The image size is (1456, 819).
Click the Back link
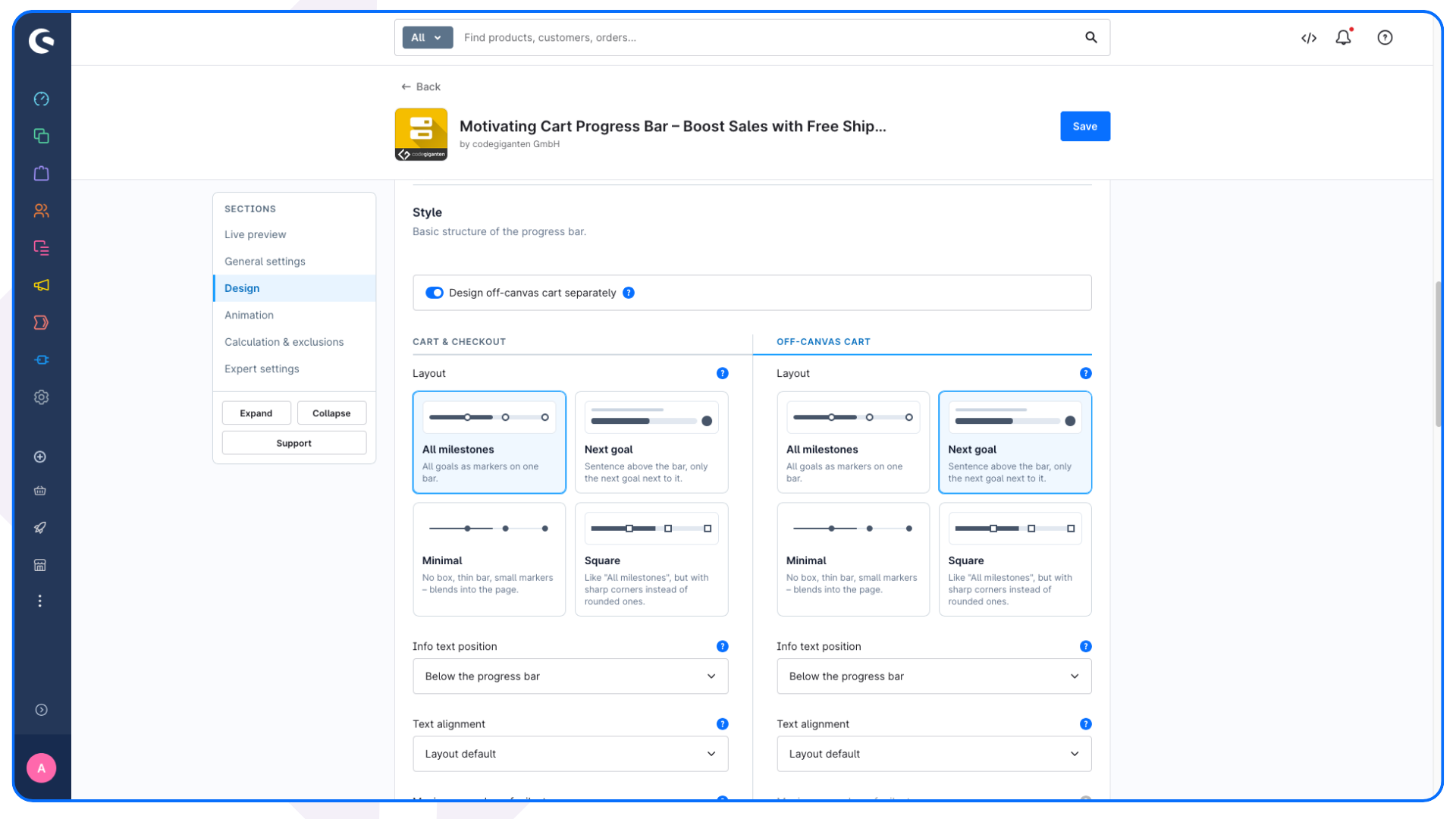click(x=421, y=86)
